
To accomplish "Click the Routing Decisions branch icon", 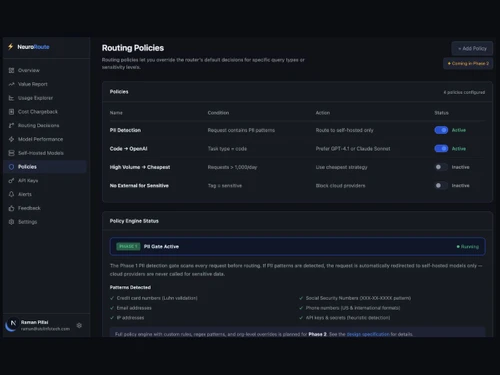I will (11, 125).
